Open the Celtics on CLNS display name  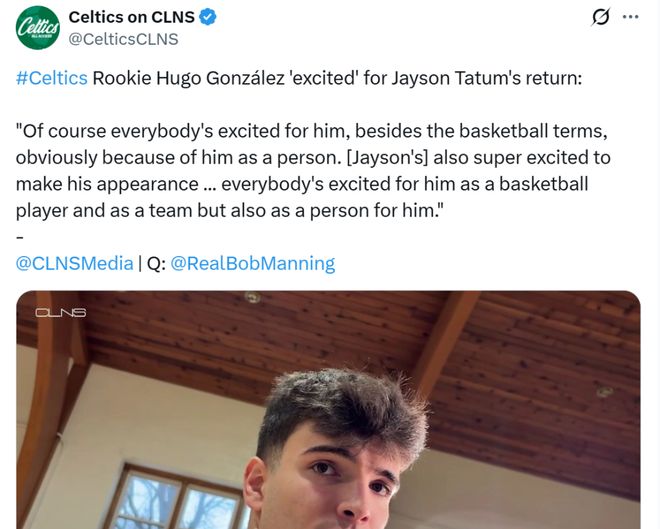pyautogui.click(x=131, y=17)
